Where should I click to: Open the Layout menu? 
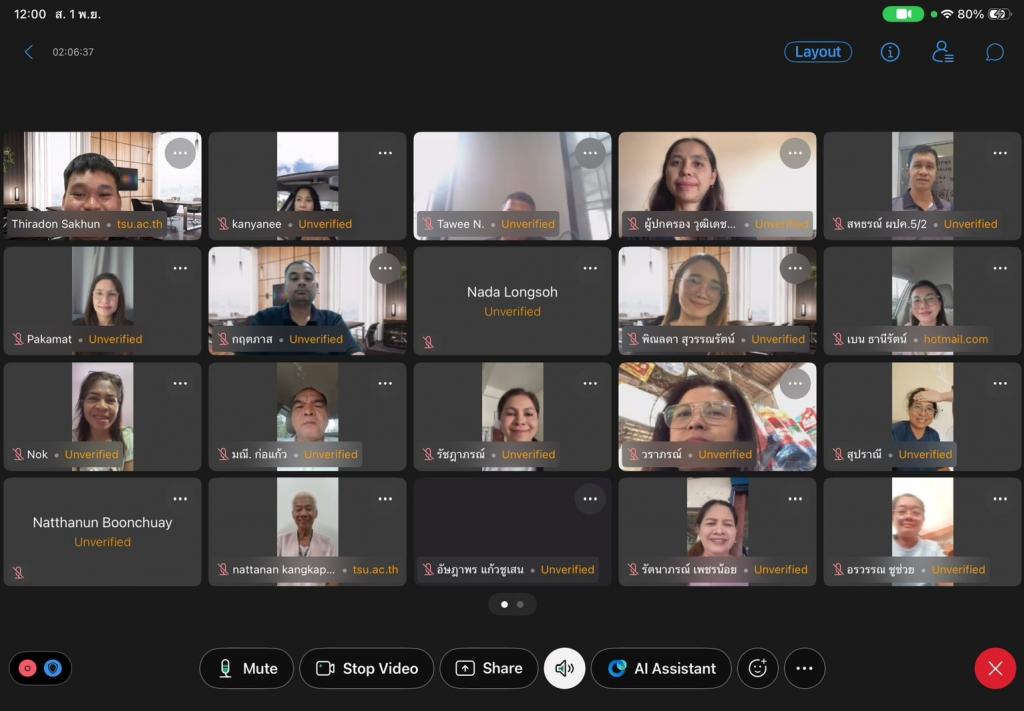pos(817,52)
